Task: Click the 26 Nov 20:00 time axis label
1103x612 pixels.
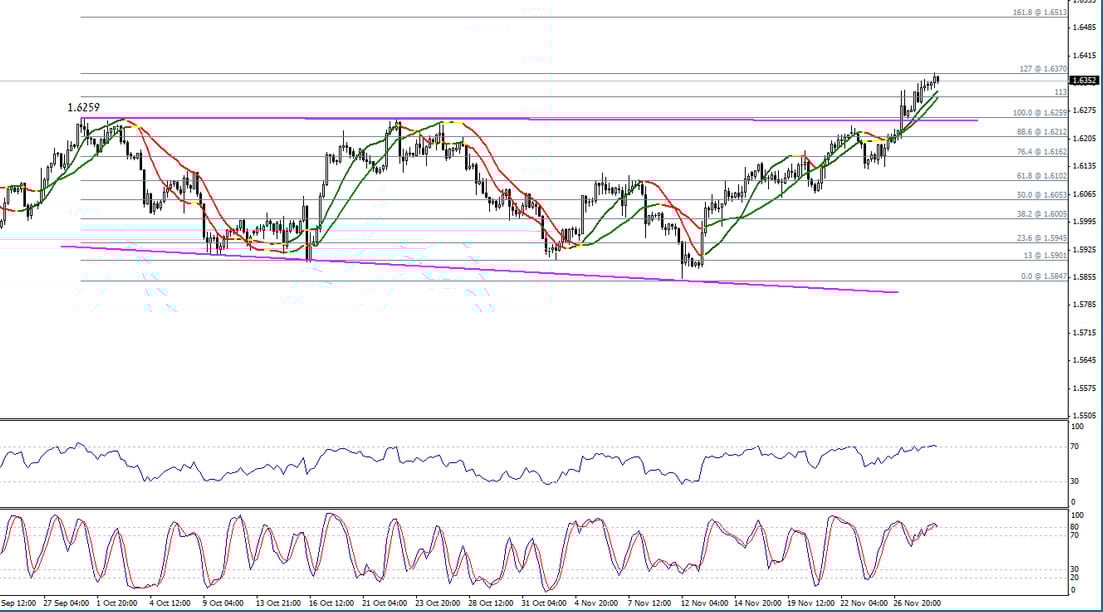Action: [916, 603]
